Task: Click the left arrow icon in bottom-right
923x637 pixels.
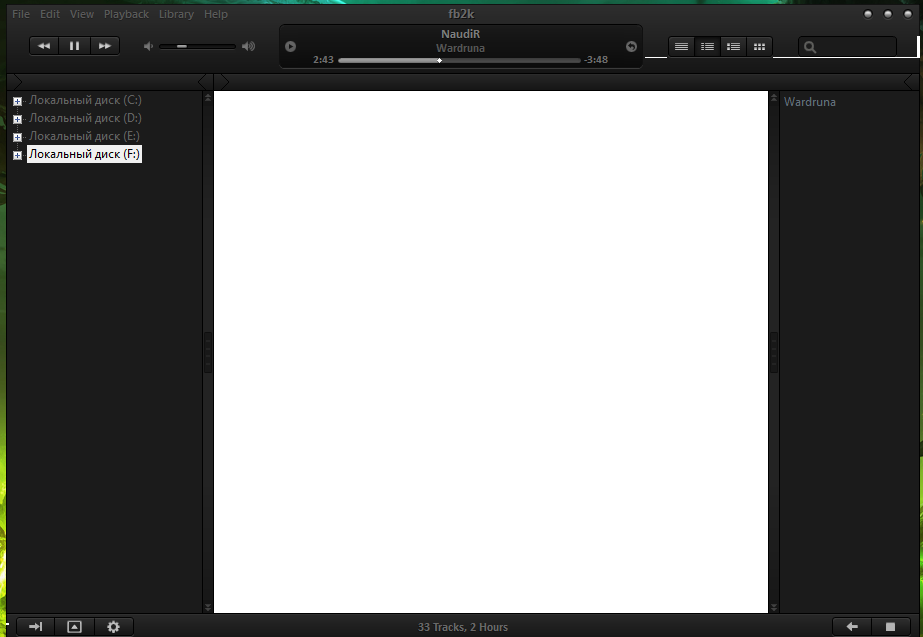Action: (x=852, y=627)
